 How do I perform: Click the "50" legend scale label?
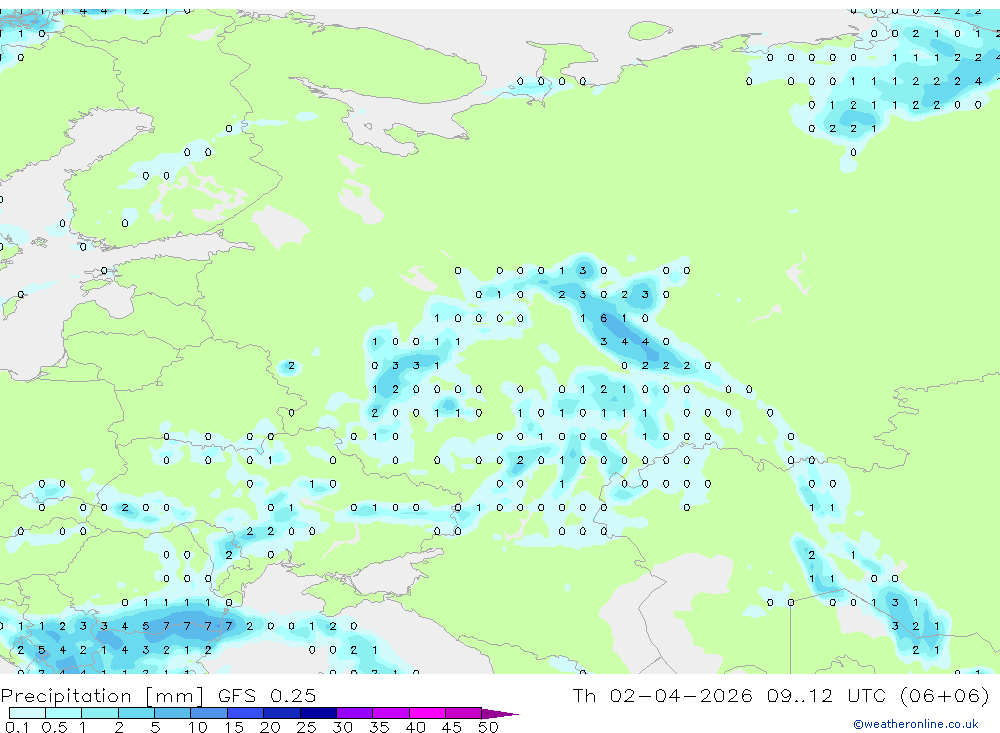pos(488,727)
